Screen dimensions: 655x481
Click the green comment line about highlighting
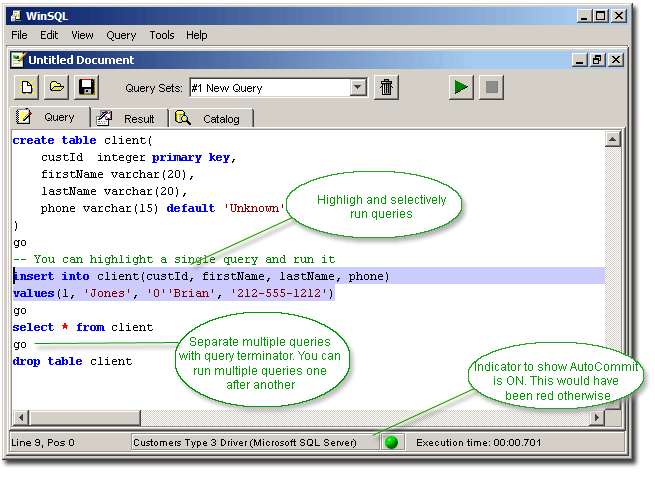pyautogui.click(x=174, y=259)
